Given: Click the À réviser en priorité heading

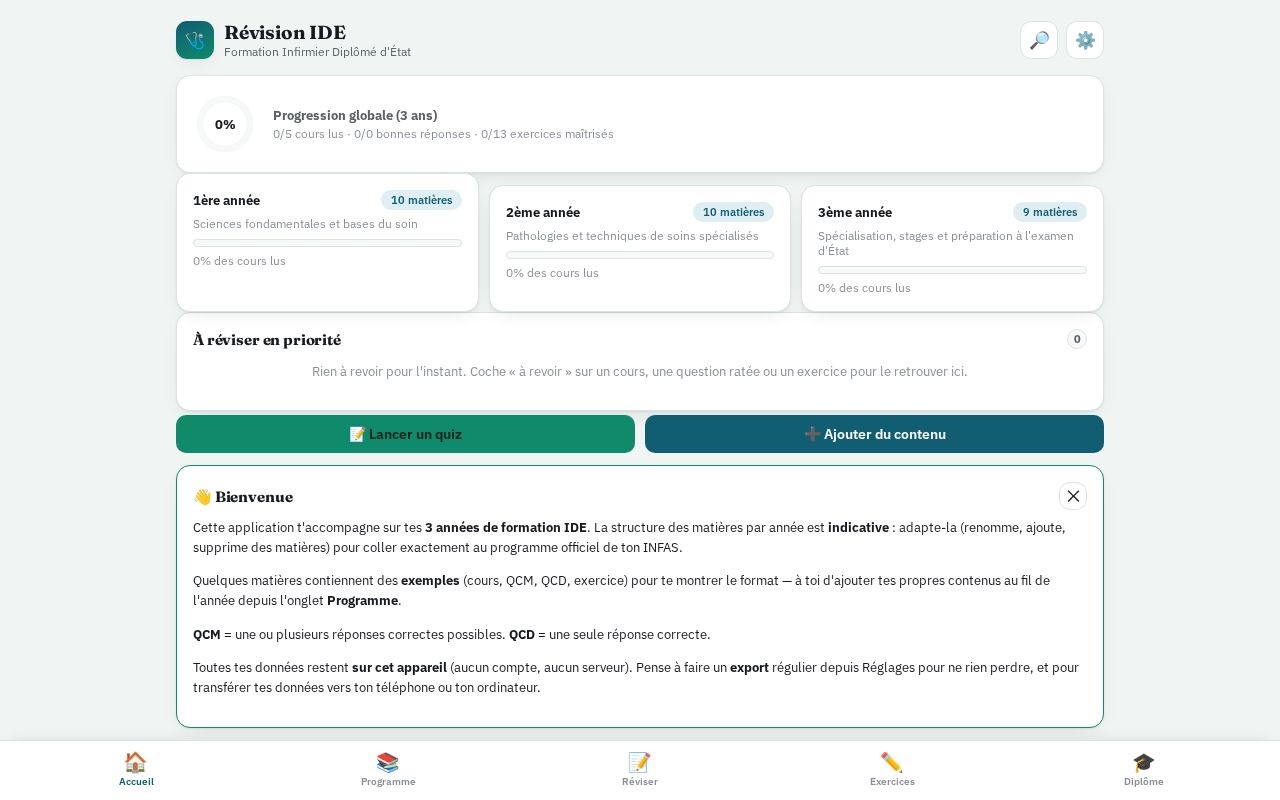Looking at the screenshot, I should click(x=267, y=340).
